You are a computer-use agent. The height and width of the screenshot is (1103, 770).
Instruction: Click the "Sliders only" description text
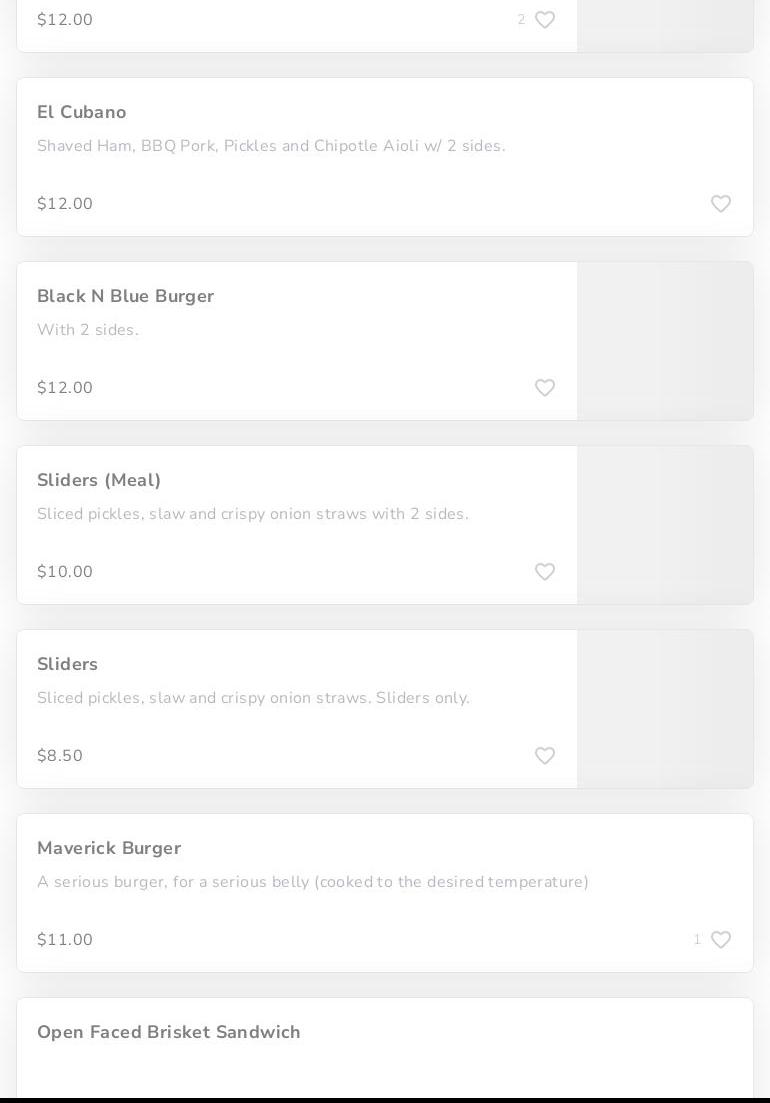253,698
